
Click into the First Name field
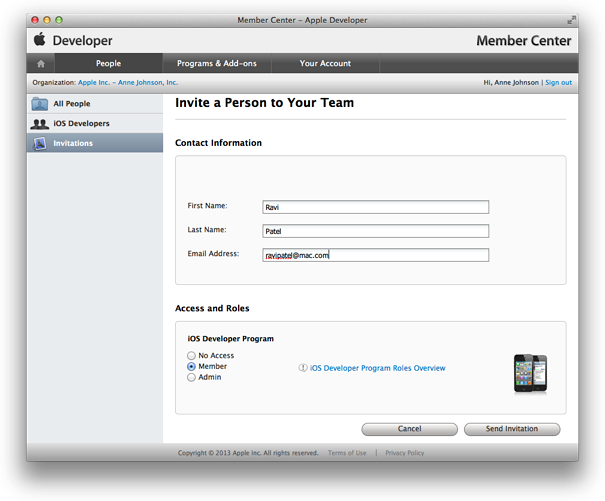click(x=375, y=207)
